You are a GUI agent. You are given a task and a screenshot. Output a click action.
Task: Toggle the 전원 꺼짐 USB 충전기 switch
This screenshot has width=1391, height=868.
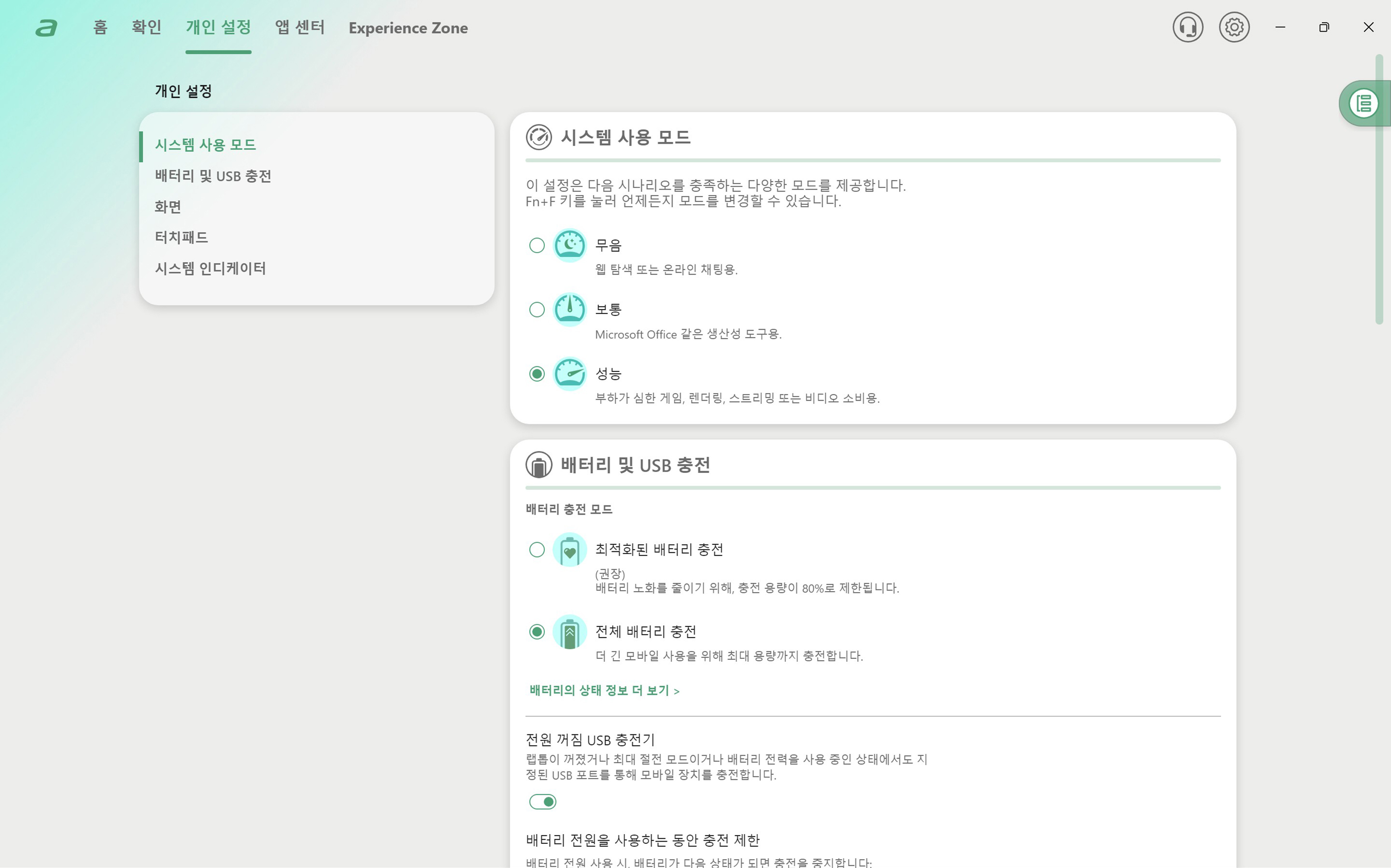tap(542, 802)
